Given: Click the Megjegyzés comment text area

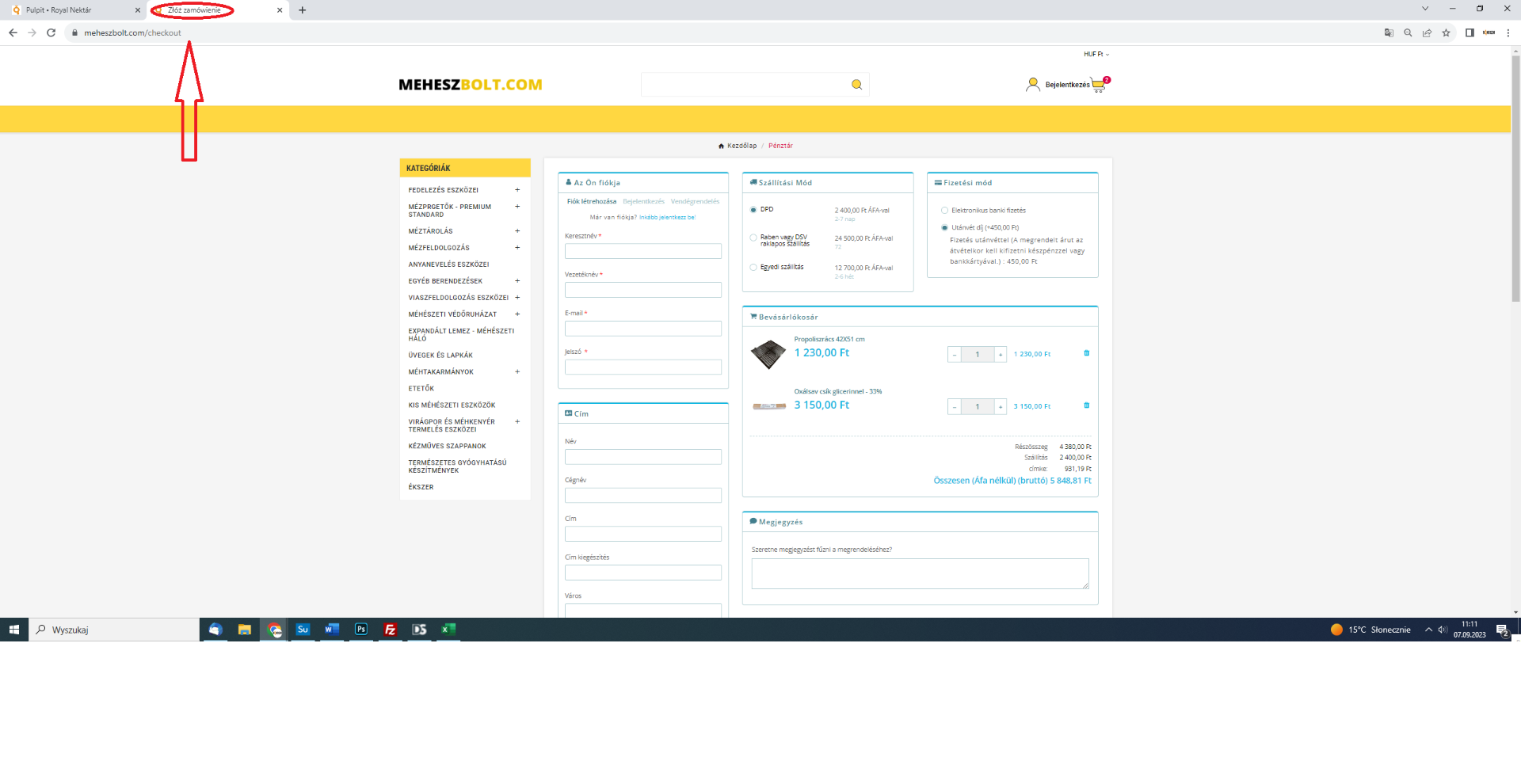Looking at the screenshot, I should (920, 574).
